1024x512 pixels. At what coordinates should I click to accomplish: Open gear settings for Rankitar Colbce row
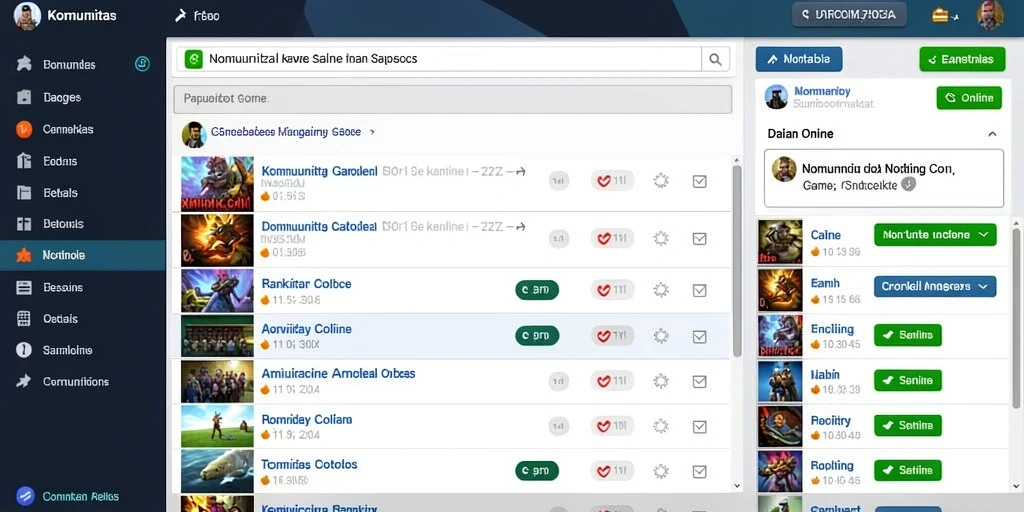coord(661,290)
